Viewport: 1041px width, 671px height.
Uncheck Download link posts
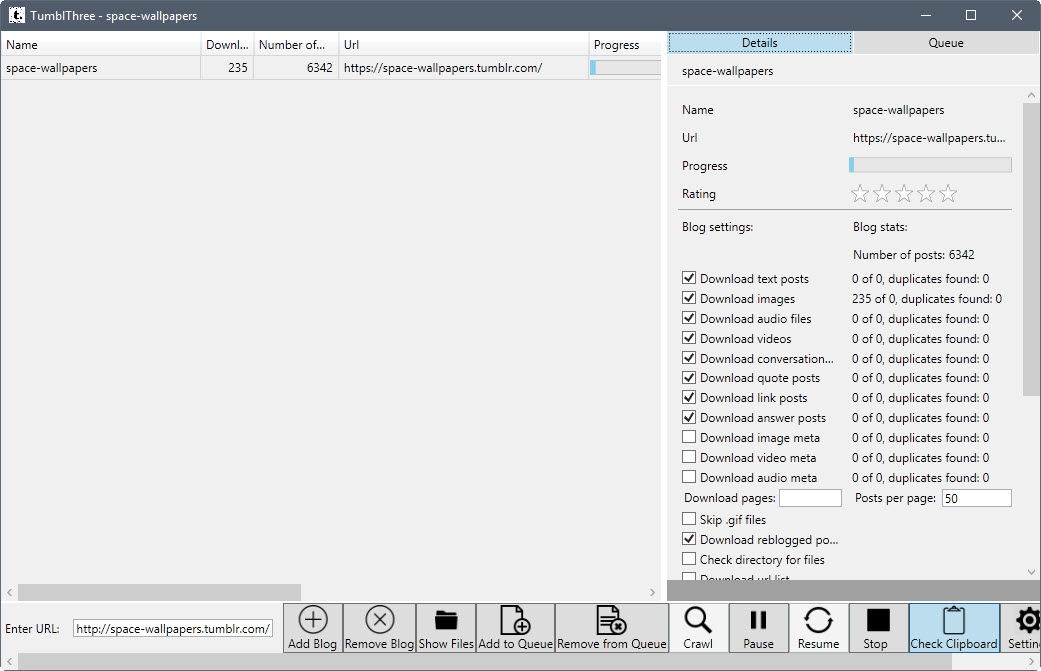coord(689,397)
